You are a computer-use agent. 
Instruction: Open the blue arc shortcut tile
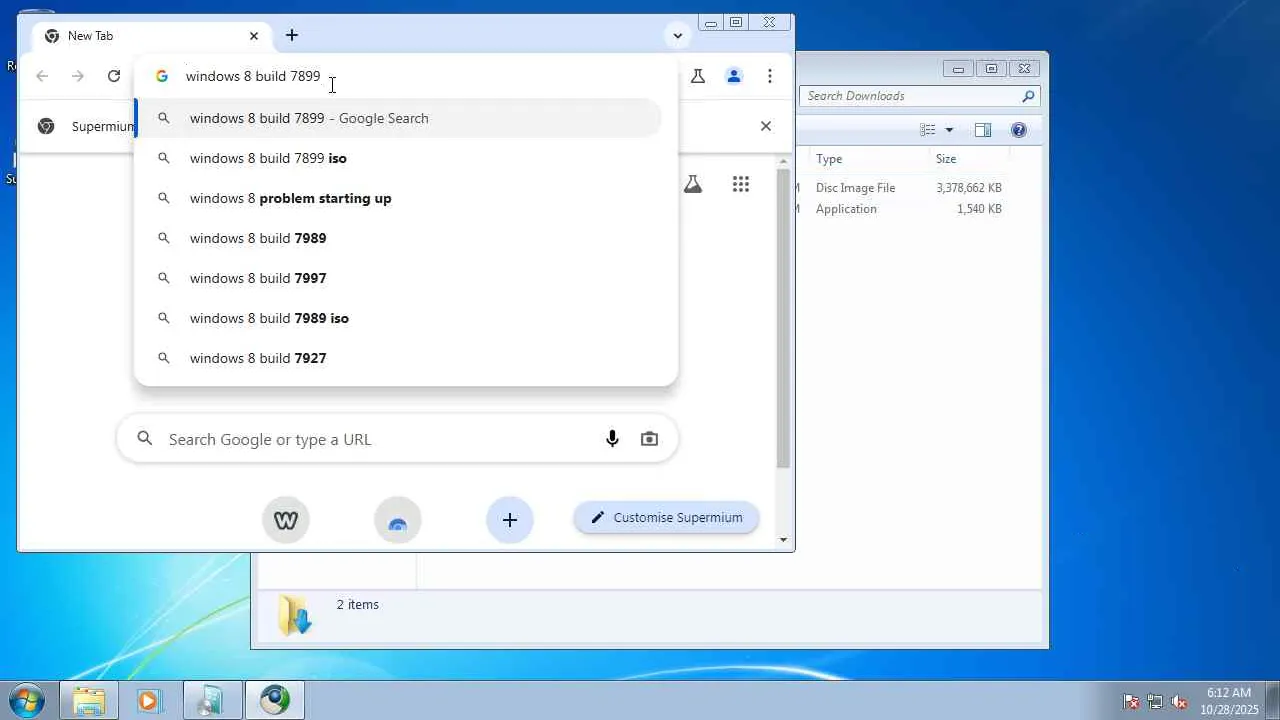pyautogui.click(x=398, y=520)
